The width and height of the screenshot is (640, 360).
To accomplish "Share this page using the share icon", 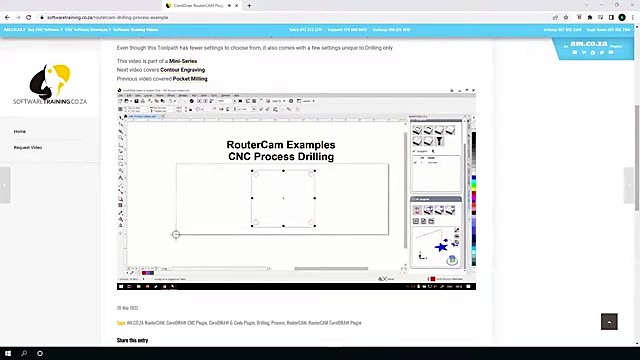I will (x=555, y=18).
